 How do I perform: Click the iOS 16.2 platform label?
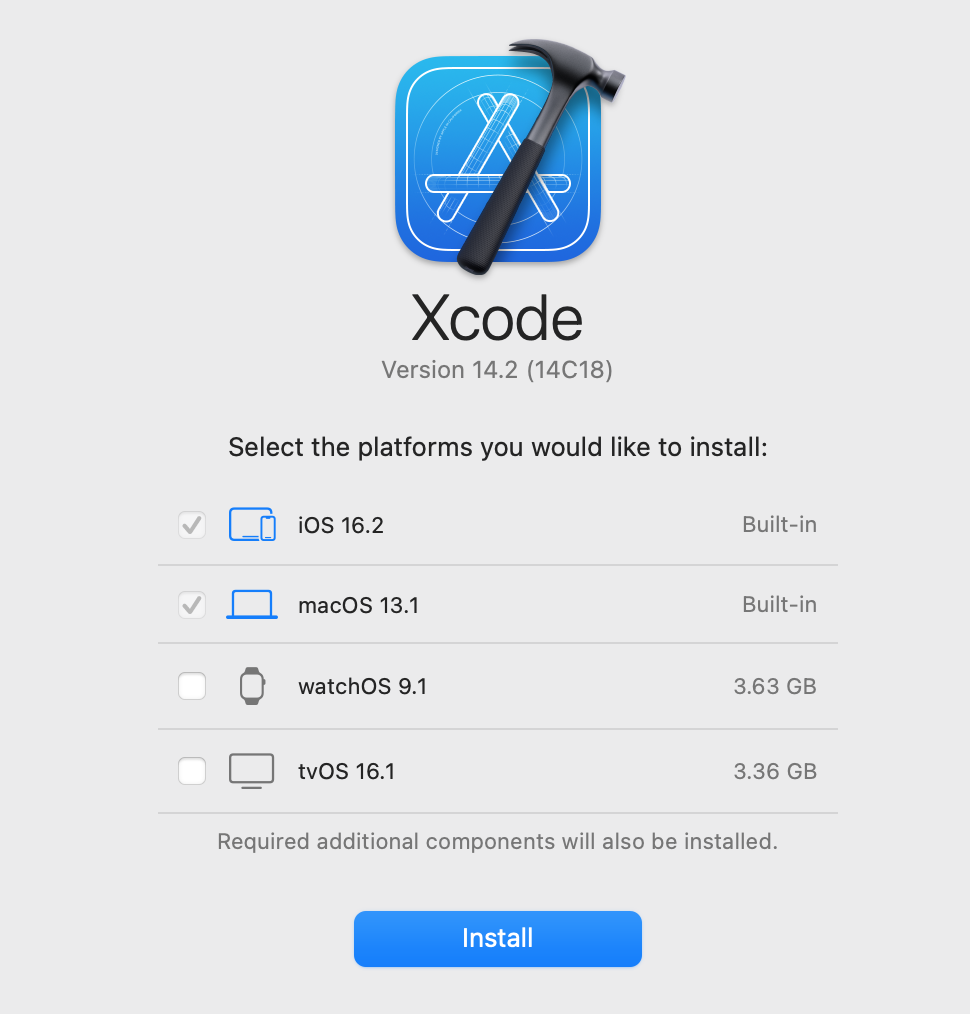click(341, 525)
